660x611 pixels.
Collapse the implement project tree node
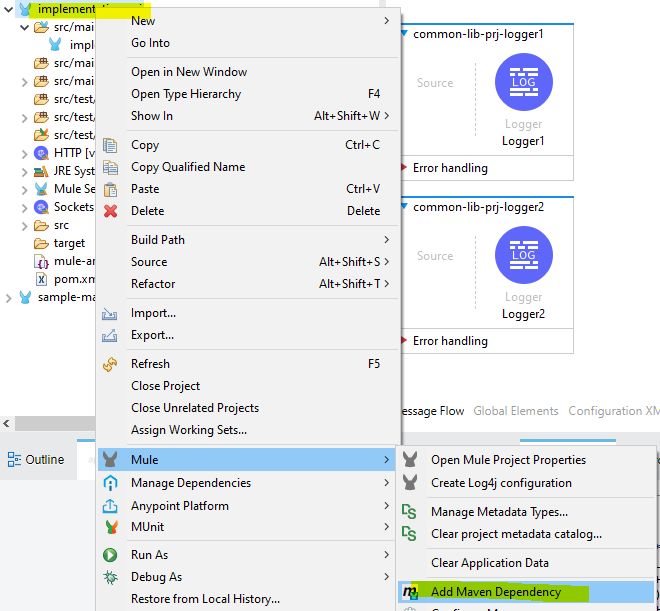[x=8, y=9]
